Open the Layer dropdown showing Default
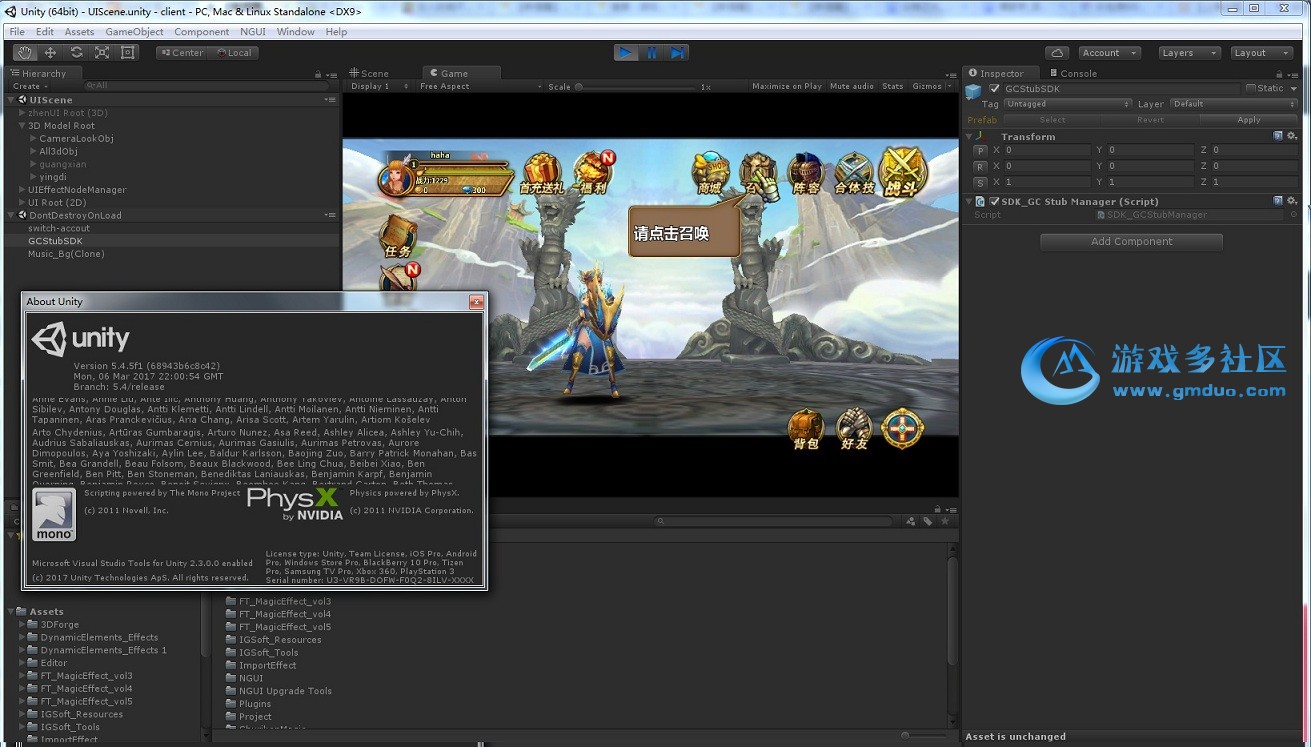The height and width of the screenshot is (747, 1311). pyautogui.click(x=1234, y=104)
